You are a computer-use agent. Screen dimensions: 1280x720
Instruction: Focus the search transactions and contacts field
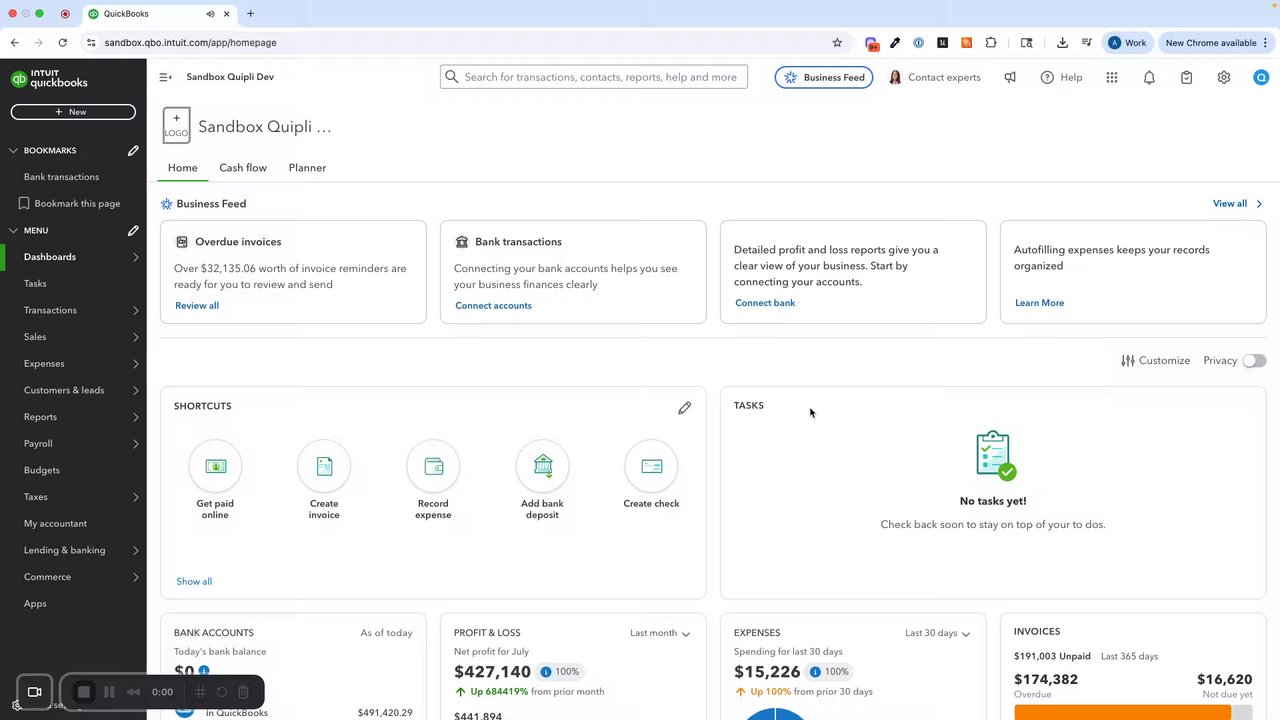(594, 77)
